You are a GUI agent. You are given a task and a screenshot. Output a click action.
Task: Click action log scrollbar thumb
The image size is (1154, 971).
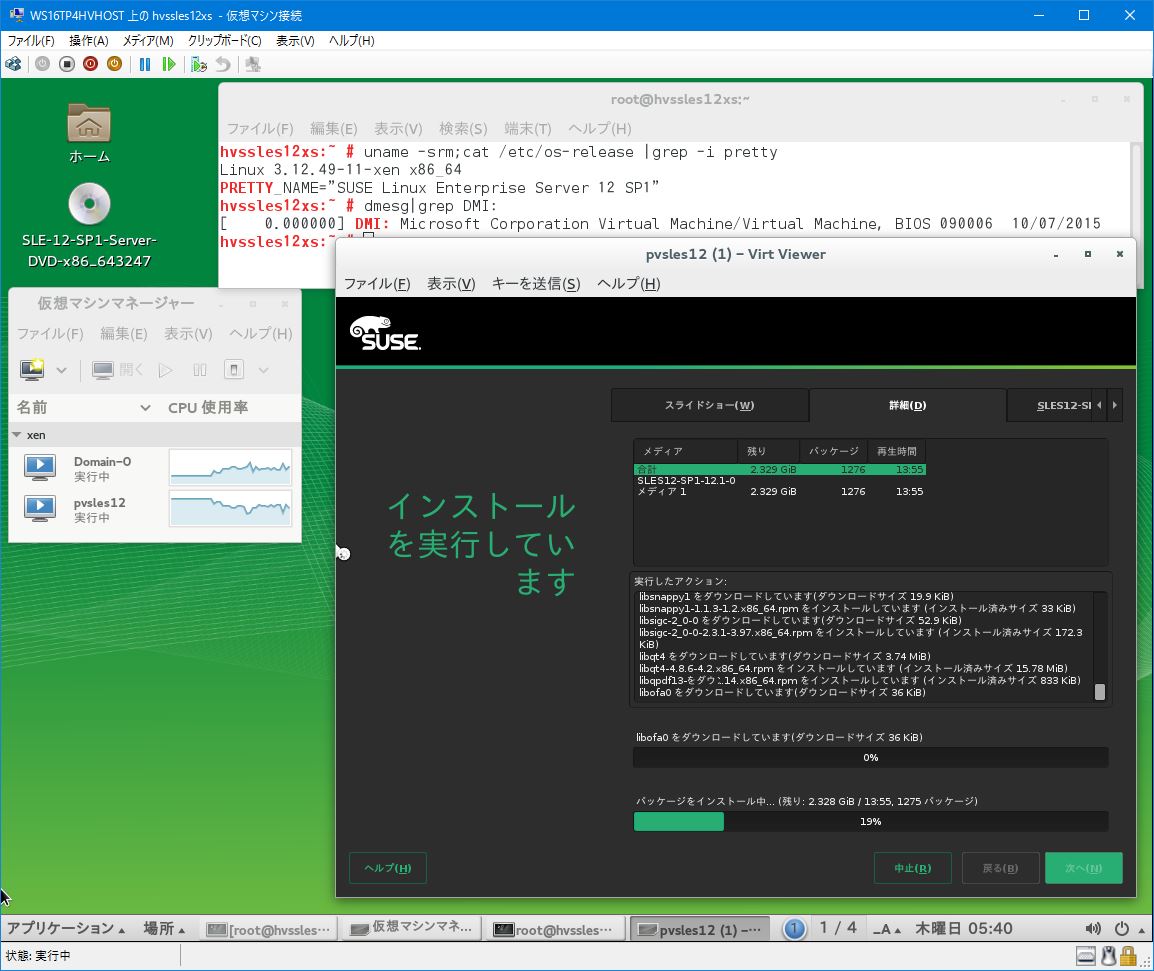coord(1100,692)
